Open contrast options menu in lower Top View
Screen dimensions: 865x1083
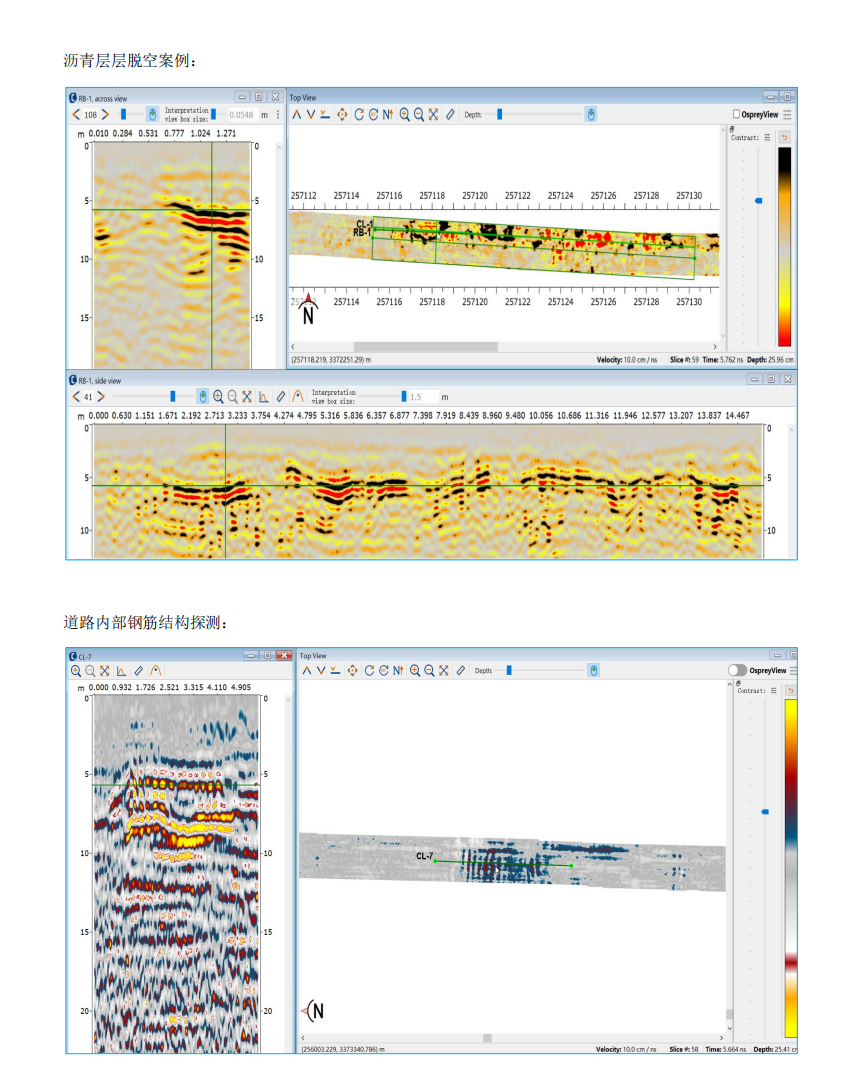pyautogui.click(x=774, y=691)
